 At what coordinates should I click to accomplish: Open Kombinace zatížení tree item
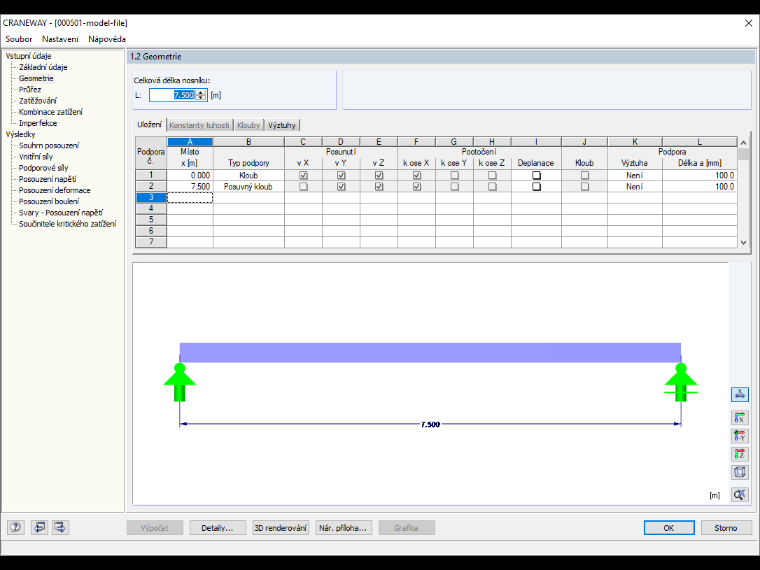coord(50,111)
